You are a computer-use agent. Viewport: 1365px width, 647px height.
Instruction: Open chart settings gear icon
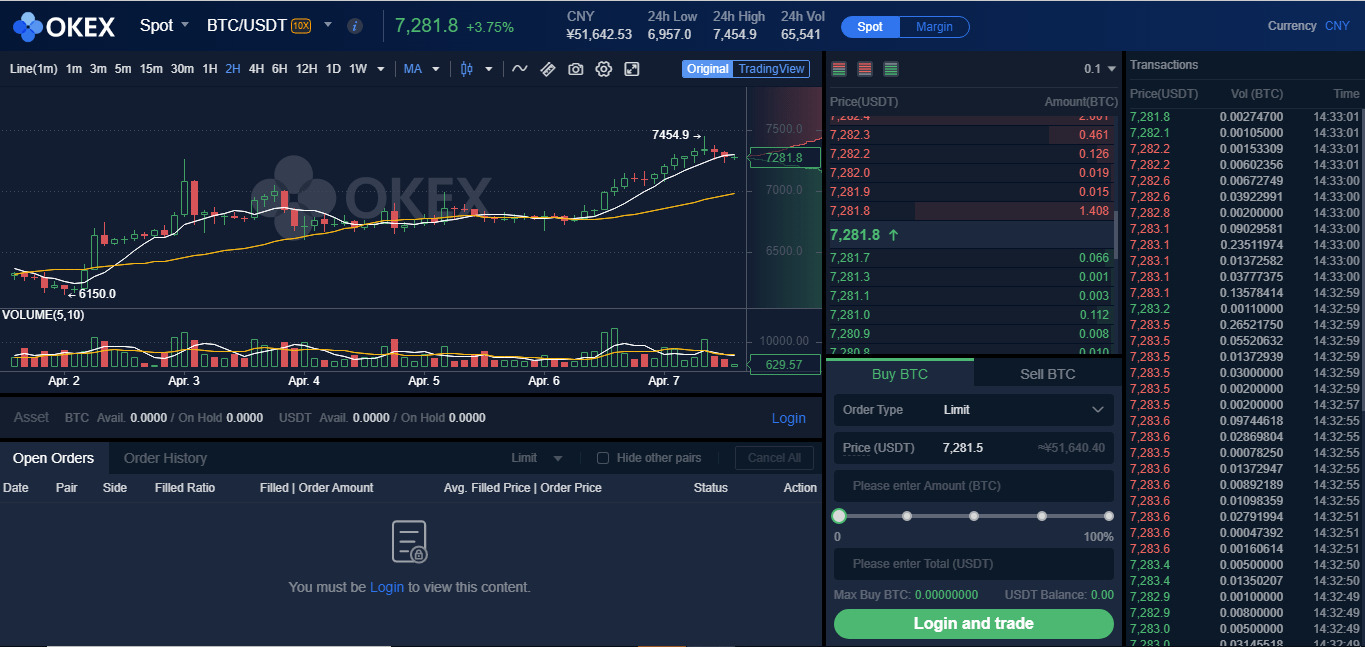pyautogui.click(x=603, y=69)
